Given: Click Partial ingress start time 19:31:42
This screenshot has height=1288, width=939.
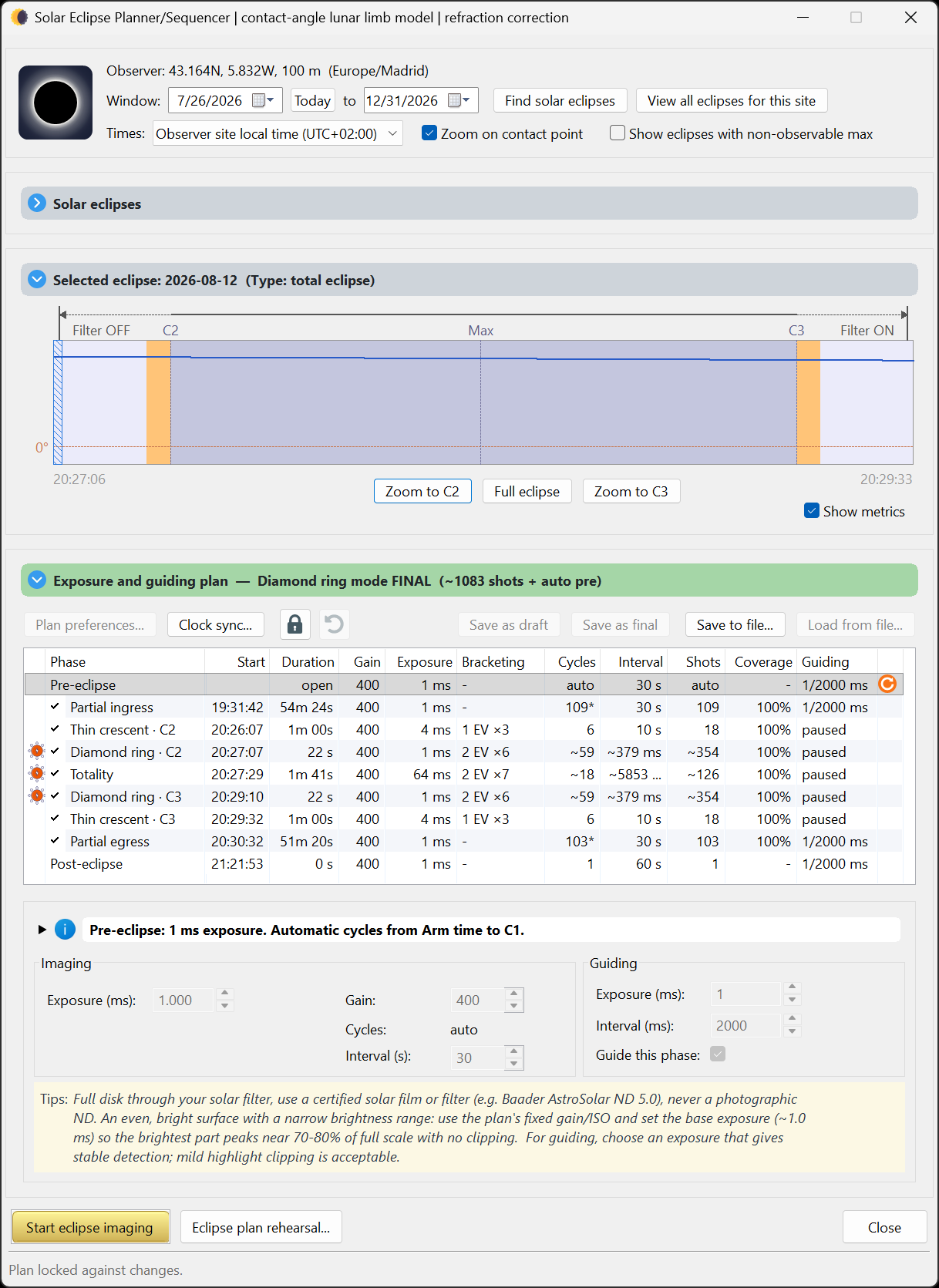Looking at the screenshot, I should point(237,707).
